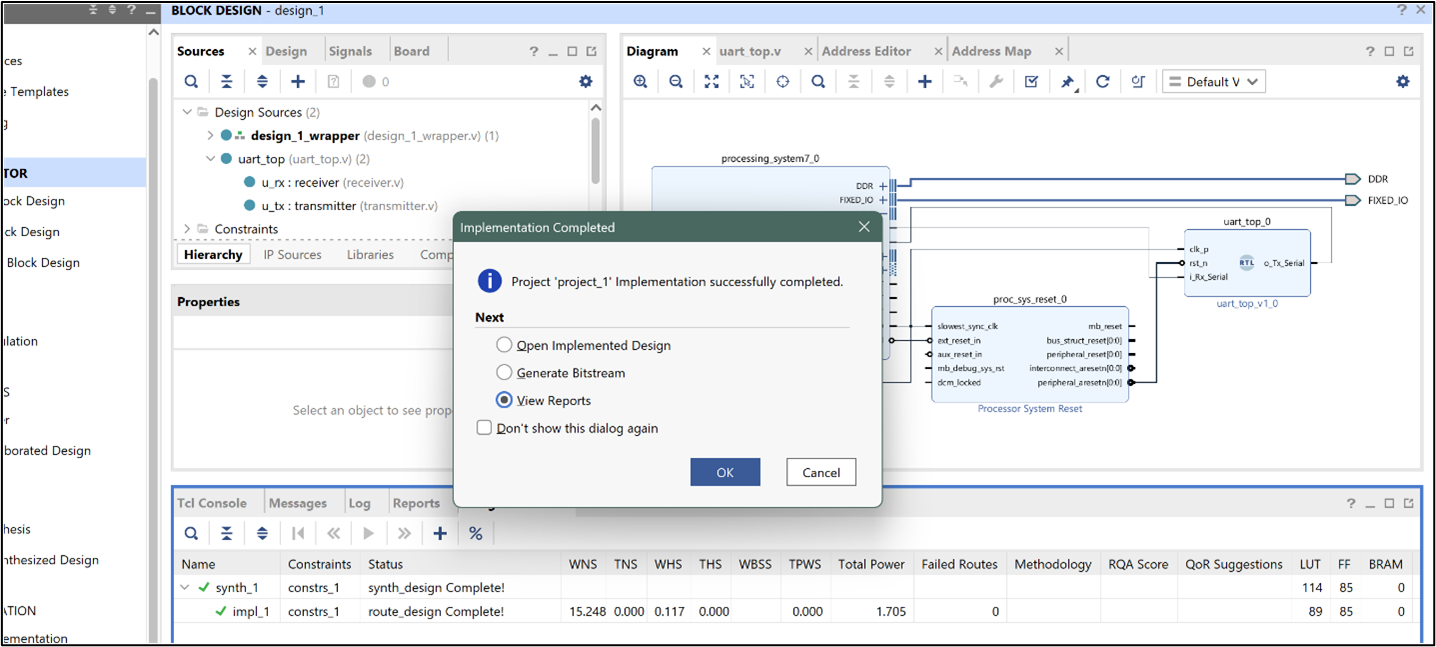Open Sources panel settings gear icon

point(585,81)
